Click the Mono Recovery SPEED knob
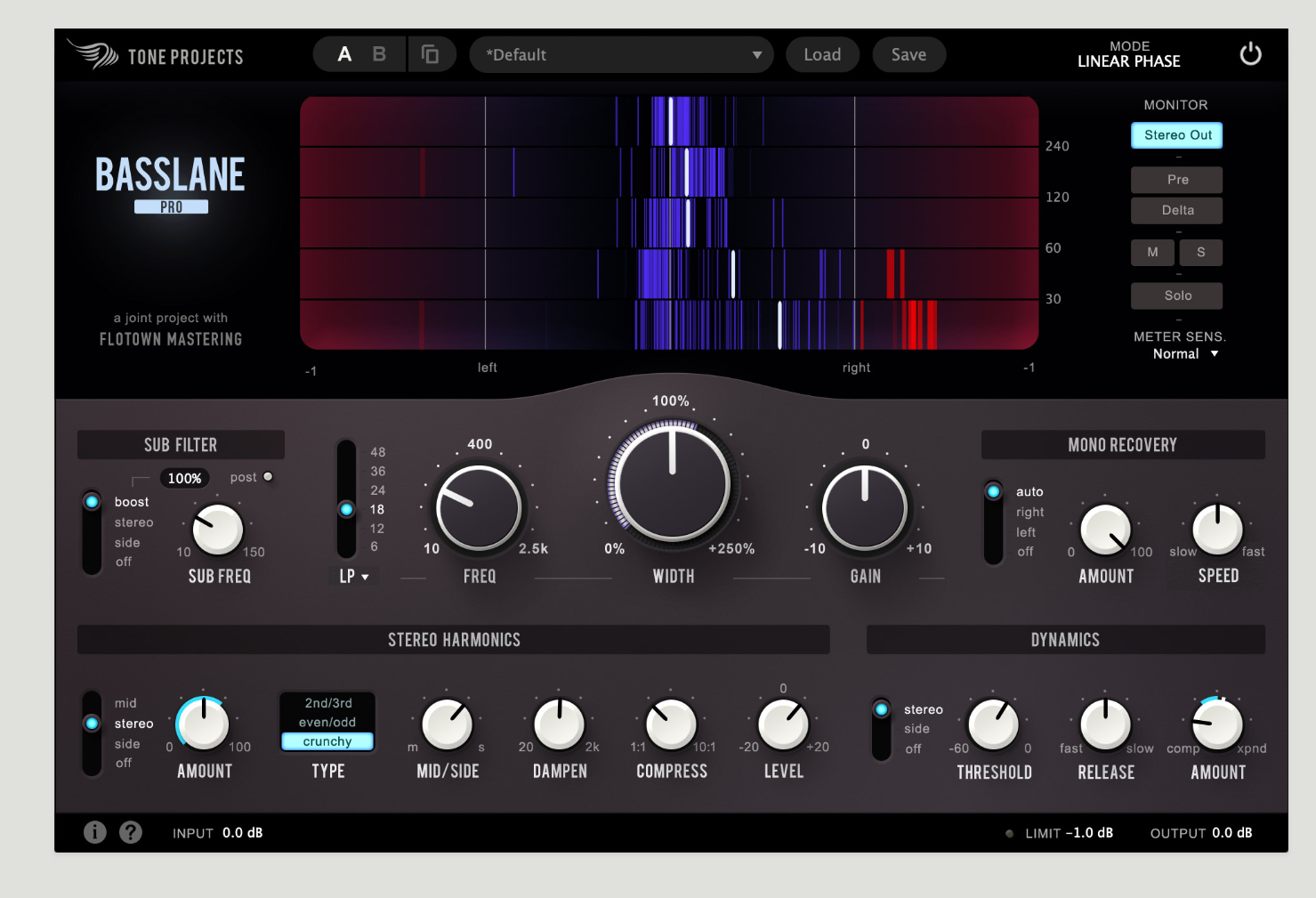Viewport: 1316px width, 898px height. [x=1217, y=530]
